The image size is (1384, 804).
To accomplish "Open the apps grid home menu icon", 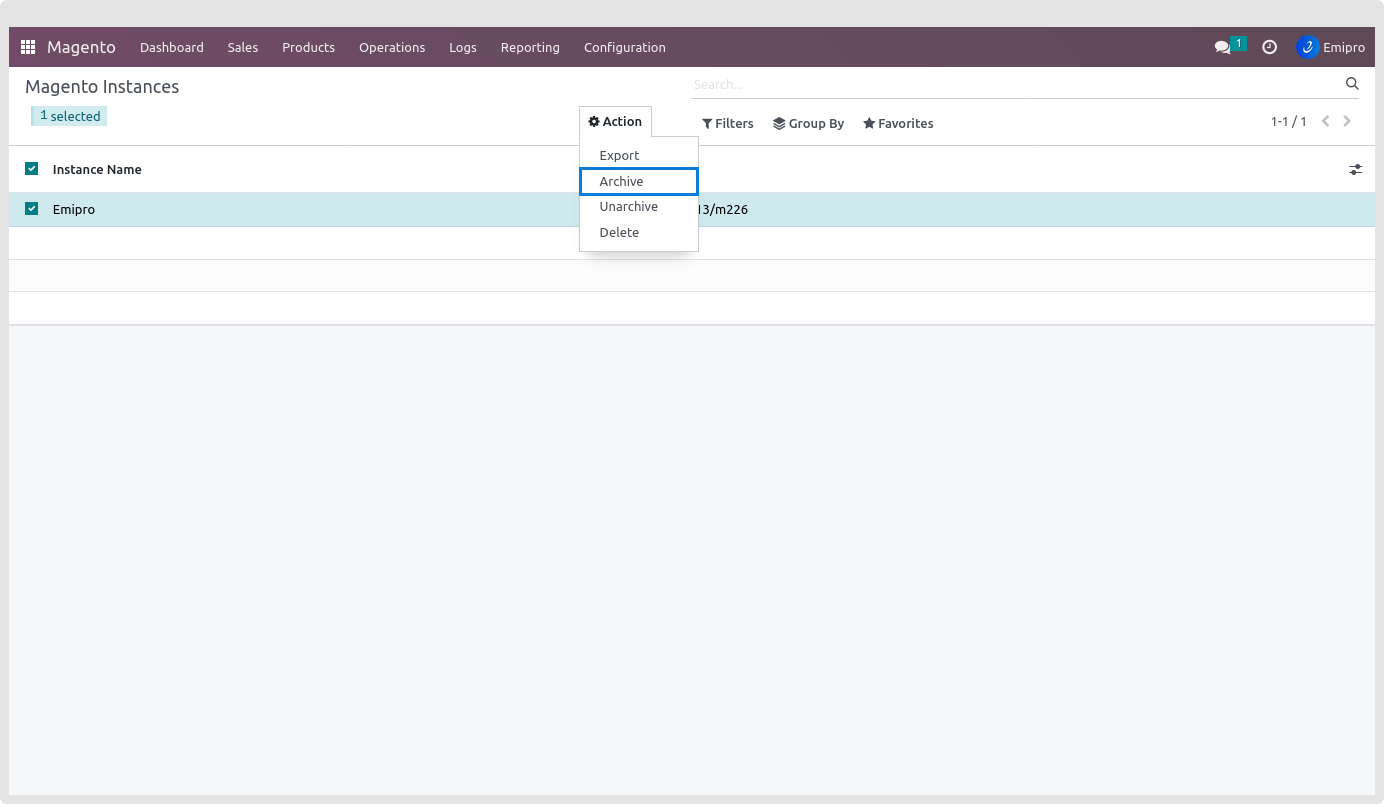I will click(28, 47).
